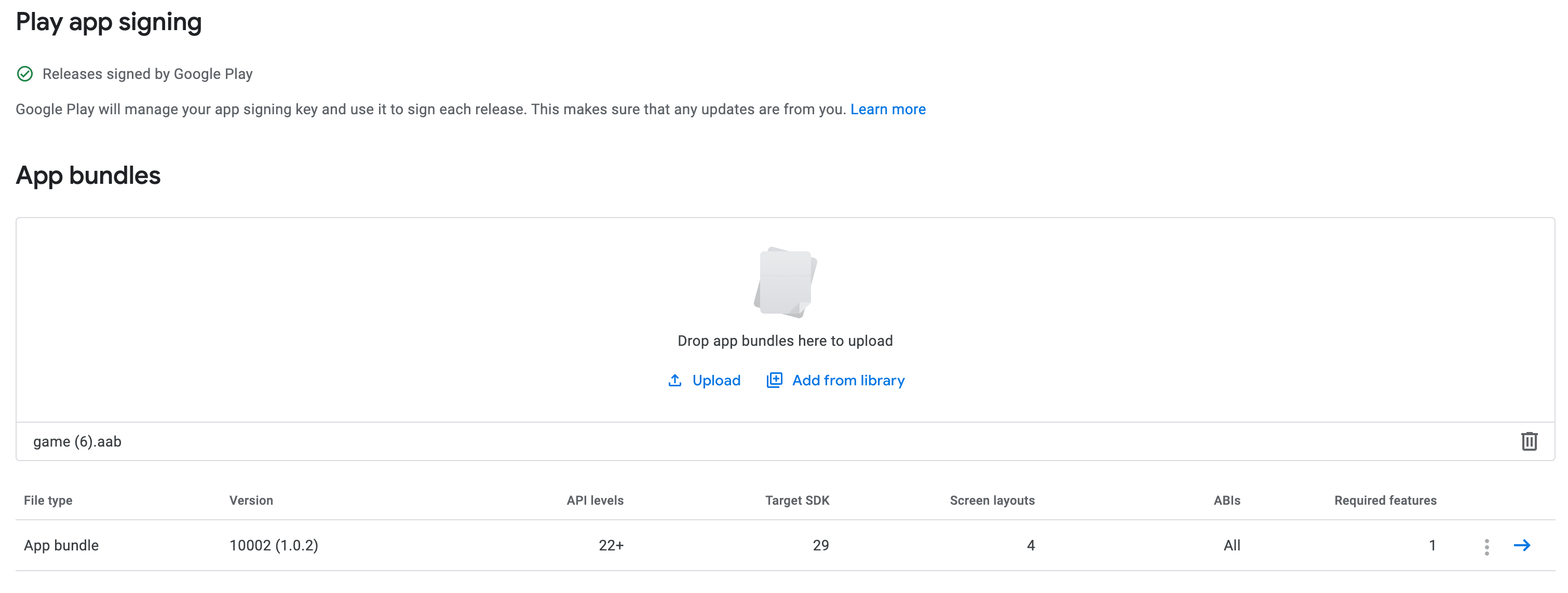Select the ABIs column header
Image resolution: width=1568 pixels, height=593 pixels.
[x=1226, y=501]
